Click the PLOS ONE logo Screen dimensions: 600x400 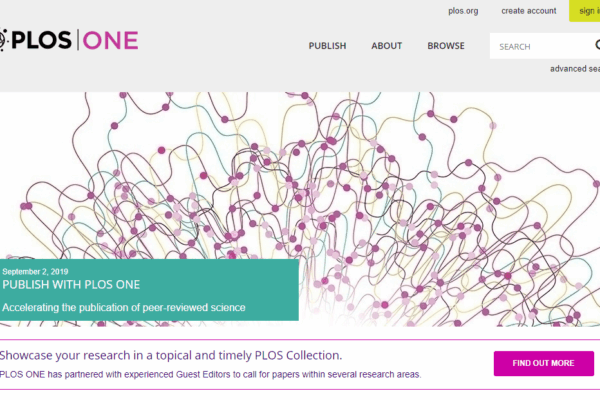click(69, 40)
